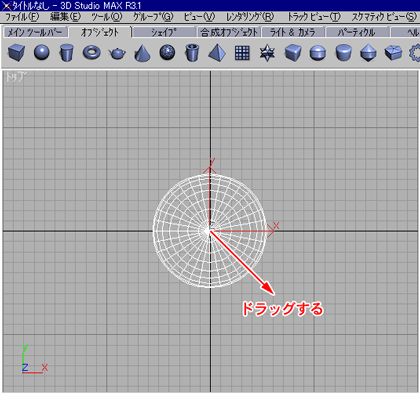Pick the Chamfer Box icon

293,53
